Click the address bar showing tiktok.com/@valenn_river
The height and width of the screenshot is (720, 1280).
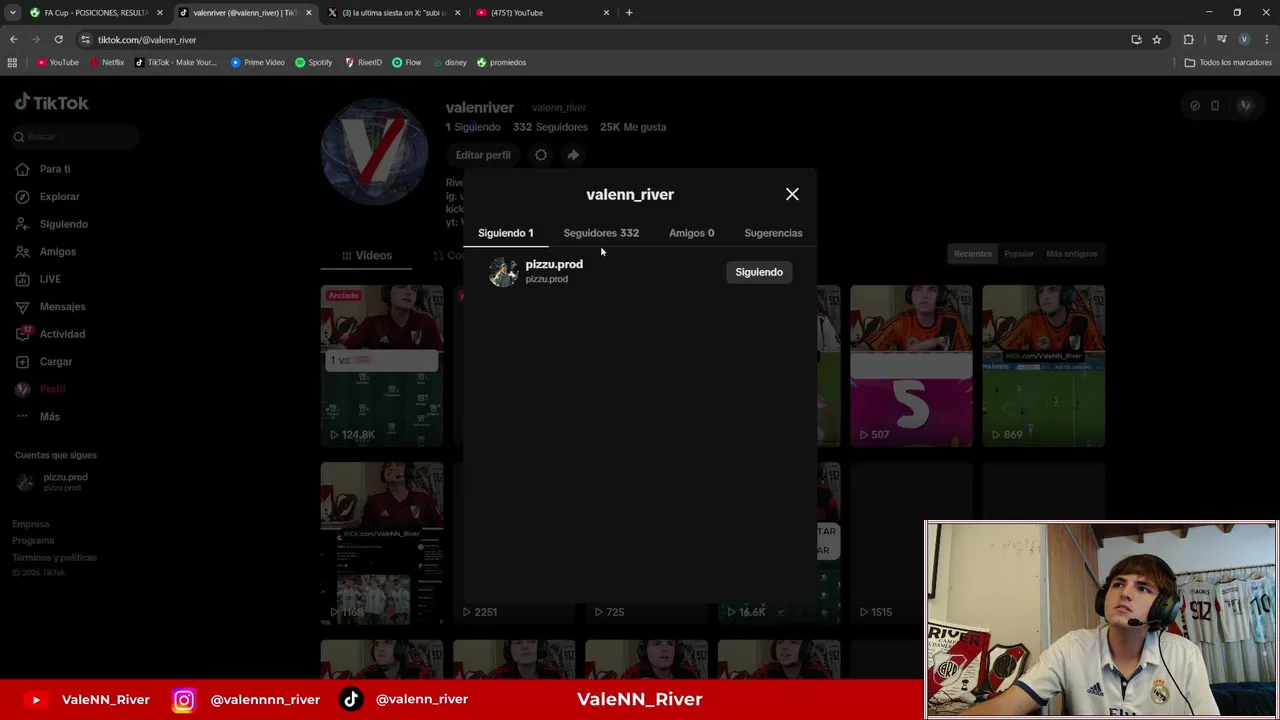(600, 40)
